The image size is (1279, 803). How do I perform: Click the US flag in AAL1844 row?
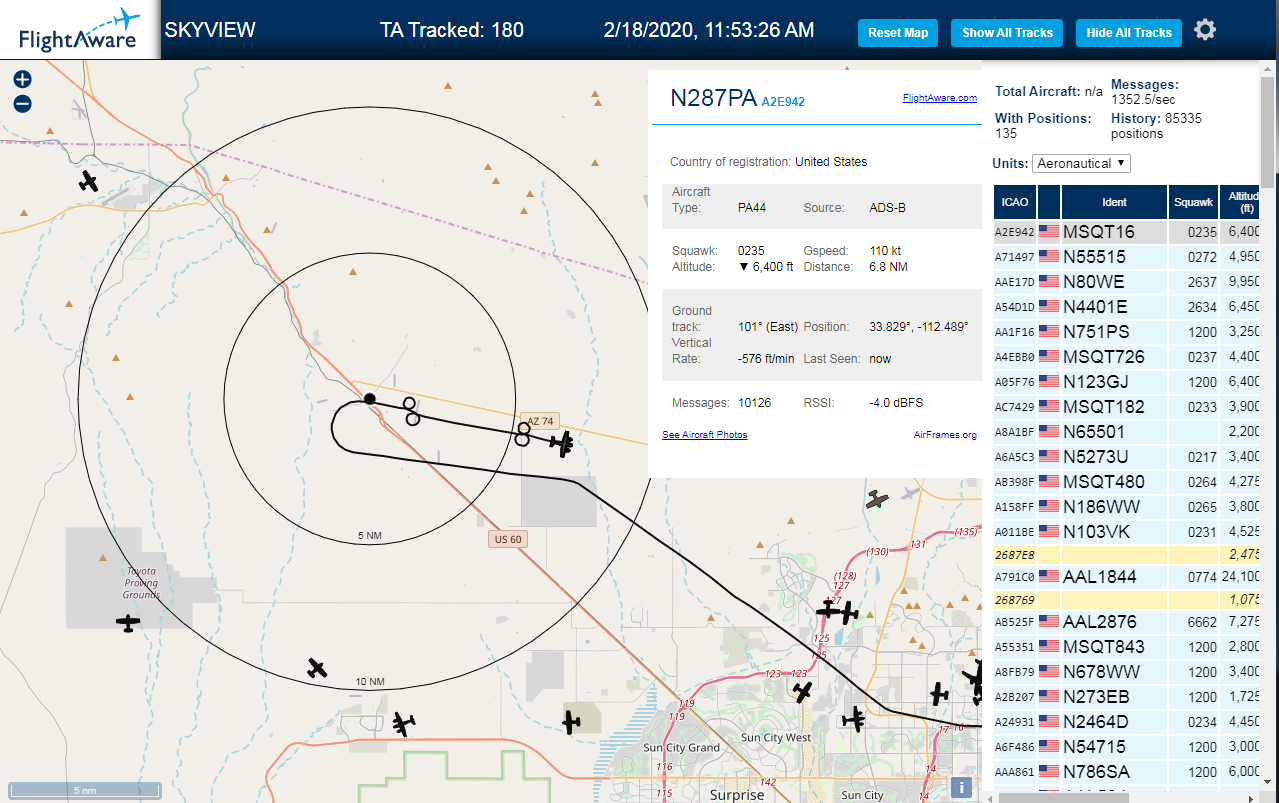click(x=1049, y=577)
